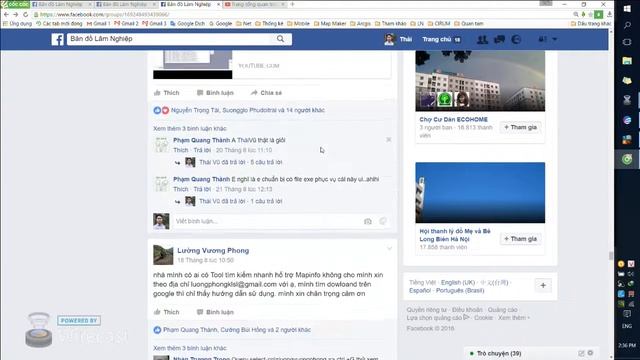This screenshot has width=640, height=360.
Task: Click Lường Vương Phong avatar thumbnail
Action: (x=163, y=255)
